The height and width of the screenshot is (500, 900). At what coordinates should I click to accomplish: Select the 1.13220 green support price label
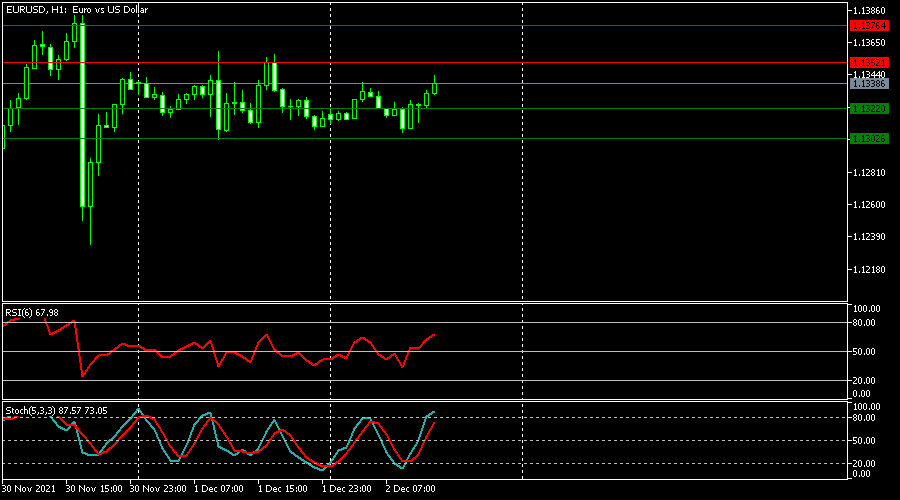(x=869, y=108)
